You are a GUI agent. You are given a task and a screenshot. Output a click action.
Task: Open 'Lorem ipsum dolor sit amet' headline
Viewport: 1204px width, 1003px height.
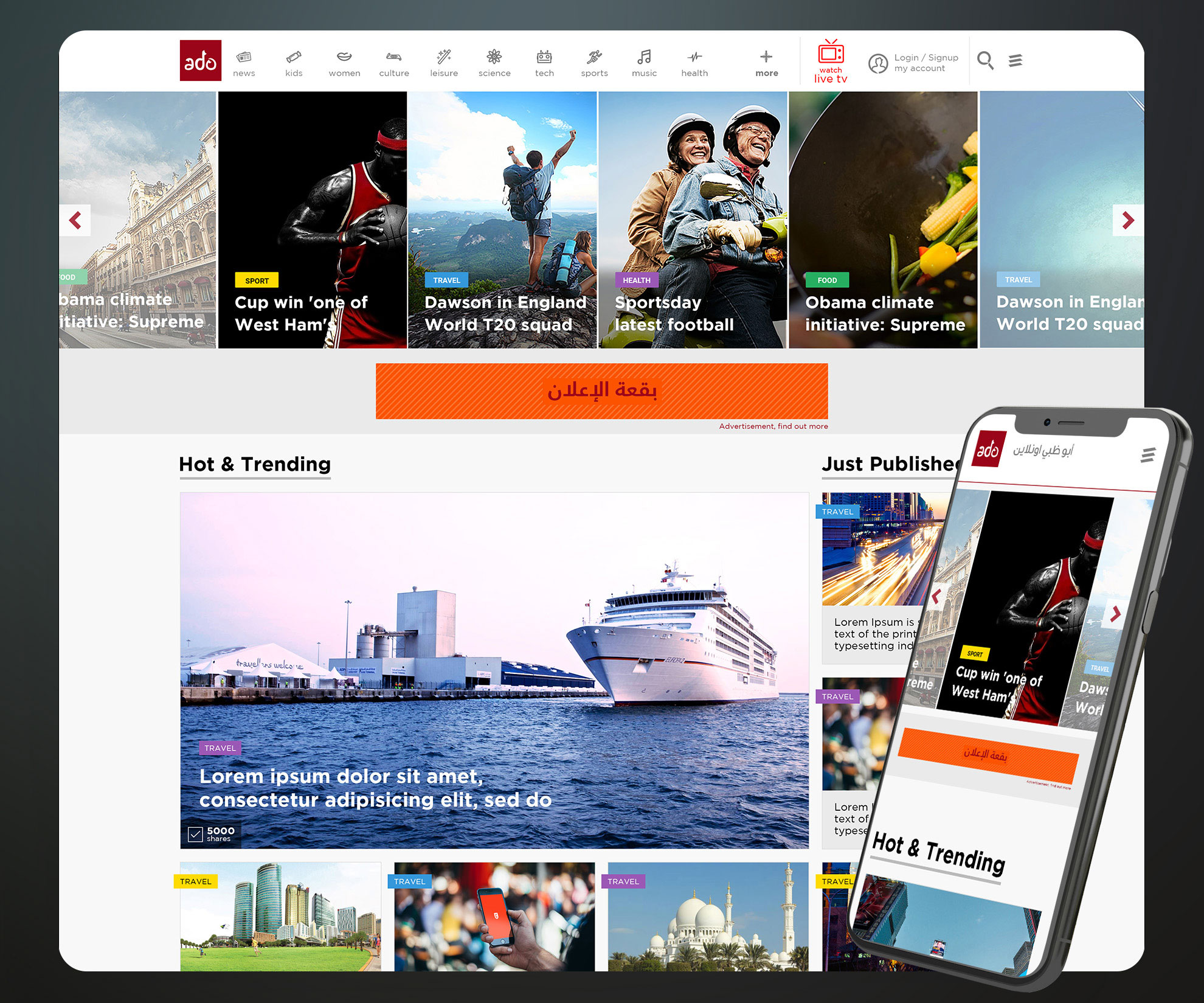point(375,788)
